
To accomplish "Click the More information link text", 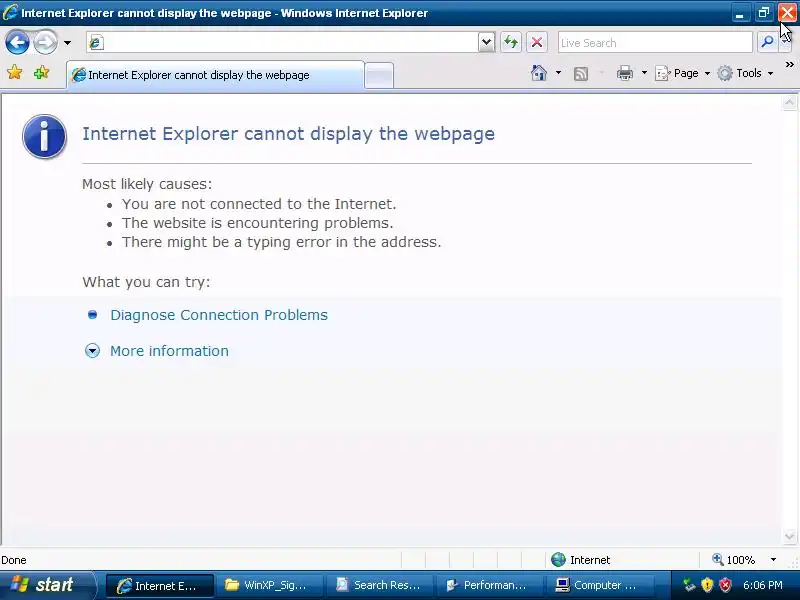I will (x=169, y=351).
